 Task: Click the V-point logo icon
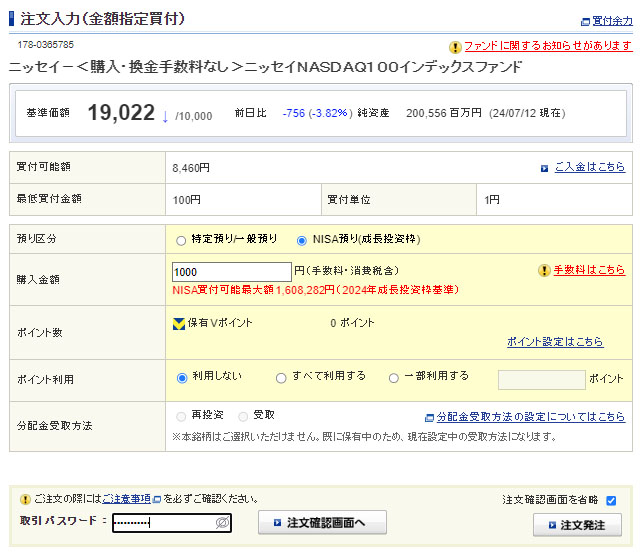click(179, 323)
